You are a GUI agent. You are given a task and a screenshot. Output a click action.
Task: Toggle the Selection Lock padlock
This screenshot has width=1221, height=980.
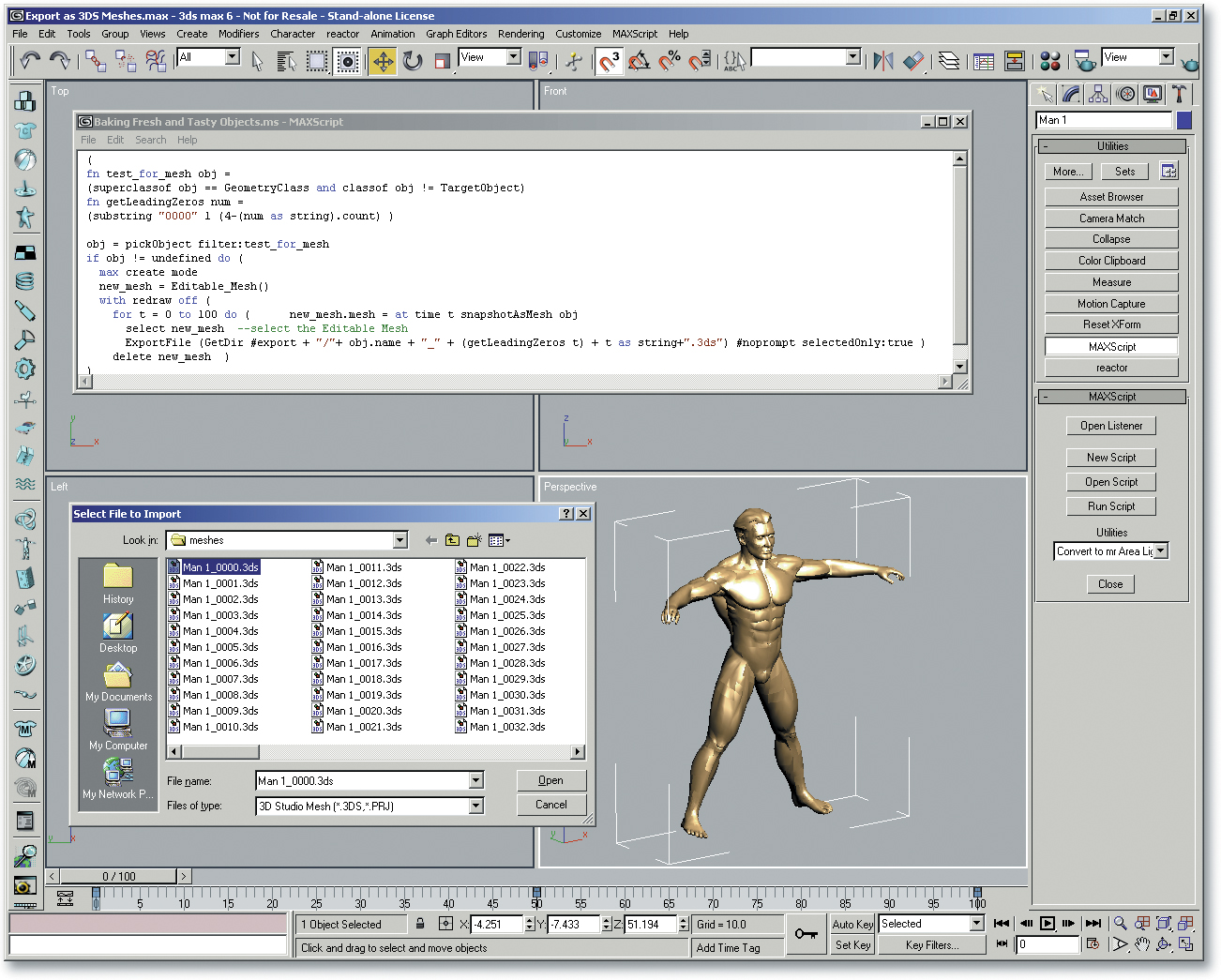(x=420, y=924)
